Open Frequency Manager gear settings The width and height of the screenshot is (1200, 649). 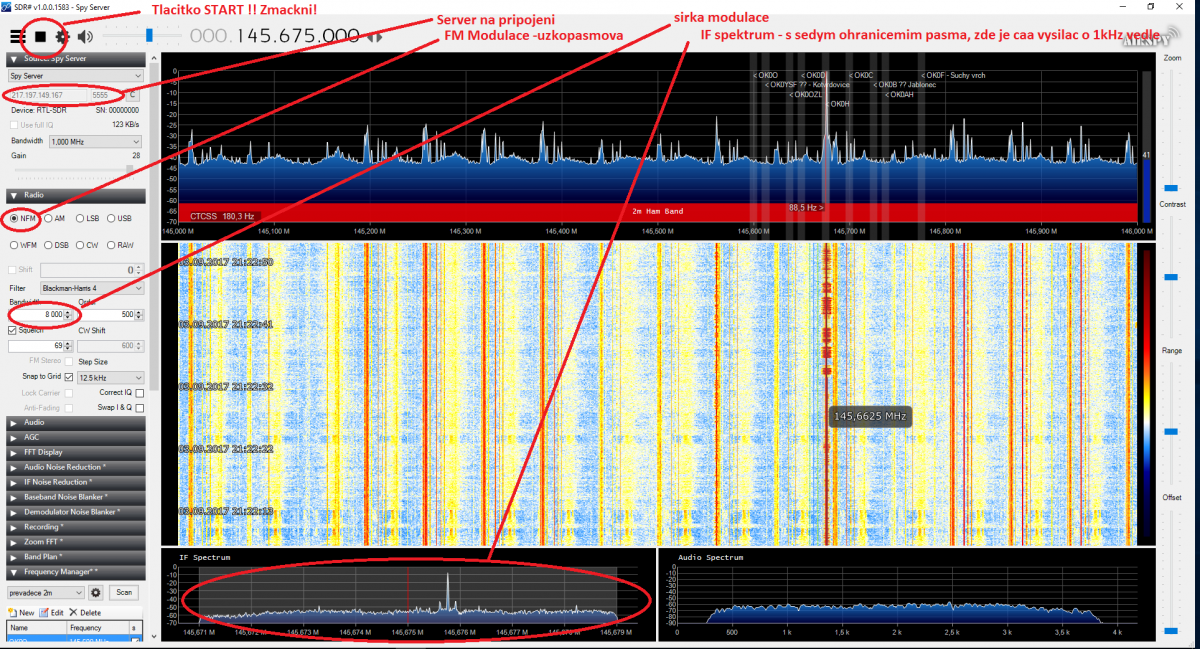[97, 592]
